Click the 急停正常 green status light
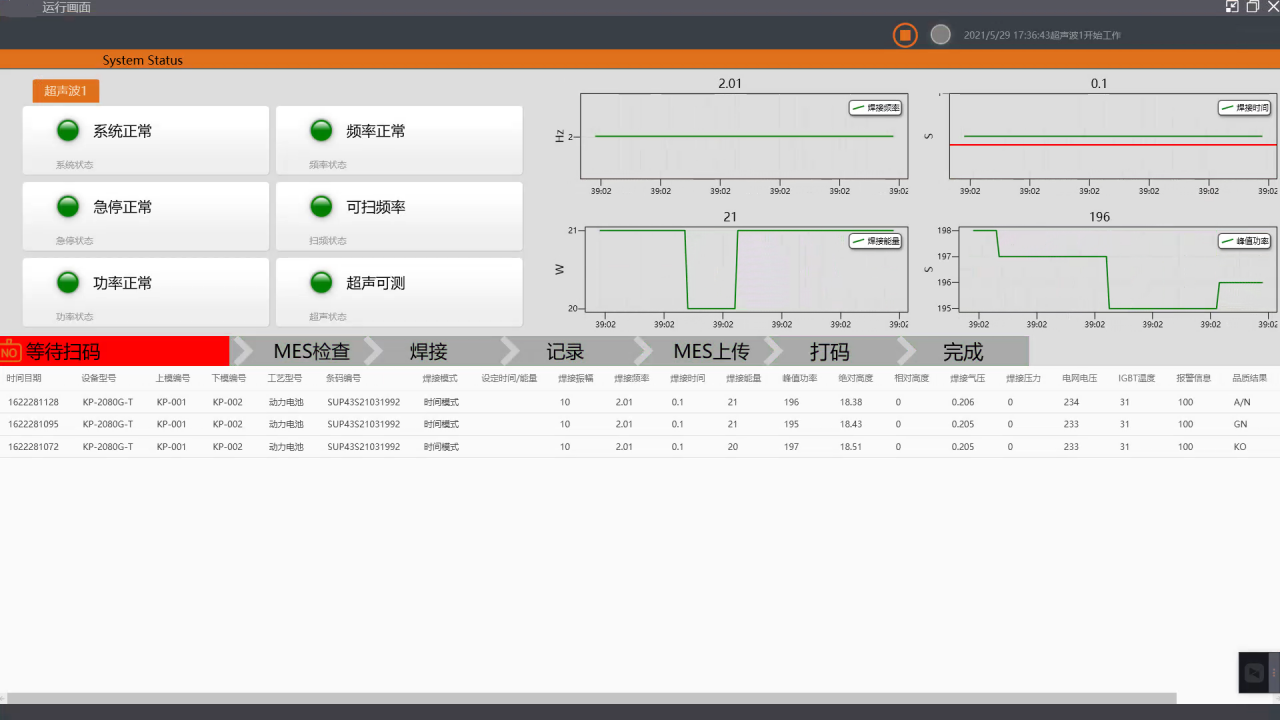The image size is (1280, 720). (68, 206)
